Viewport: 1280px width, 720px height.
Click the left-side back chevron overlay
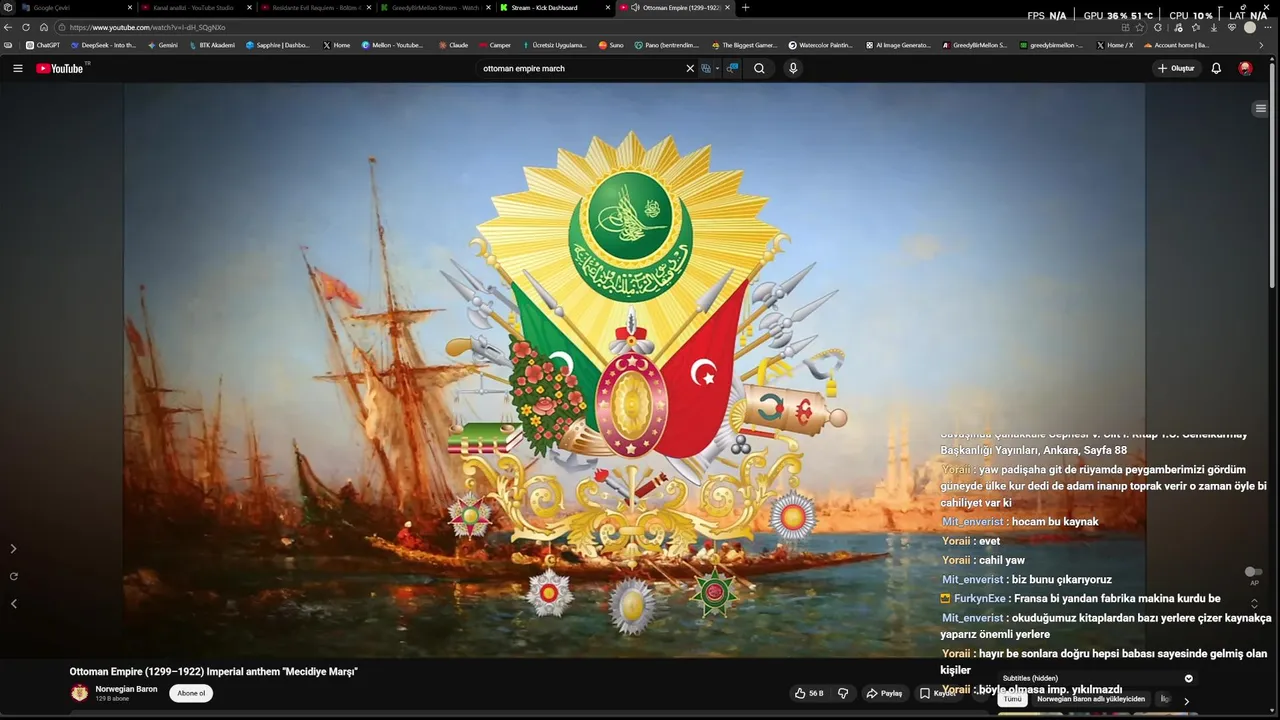(x=13, y=604)
